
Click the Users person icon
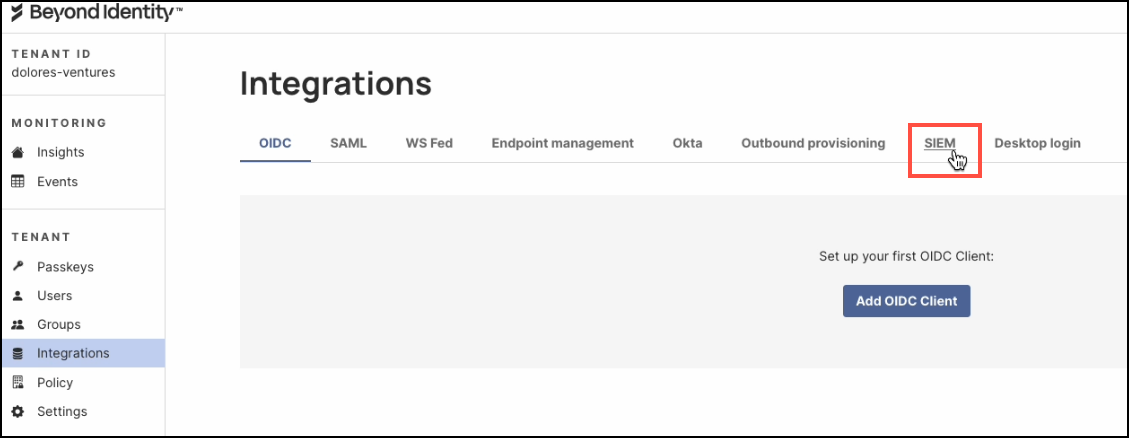point(17,296)
